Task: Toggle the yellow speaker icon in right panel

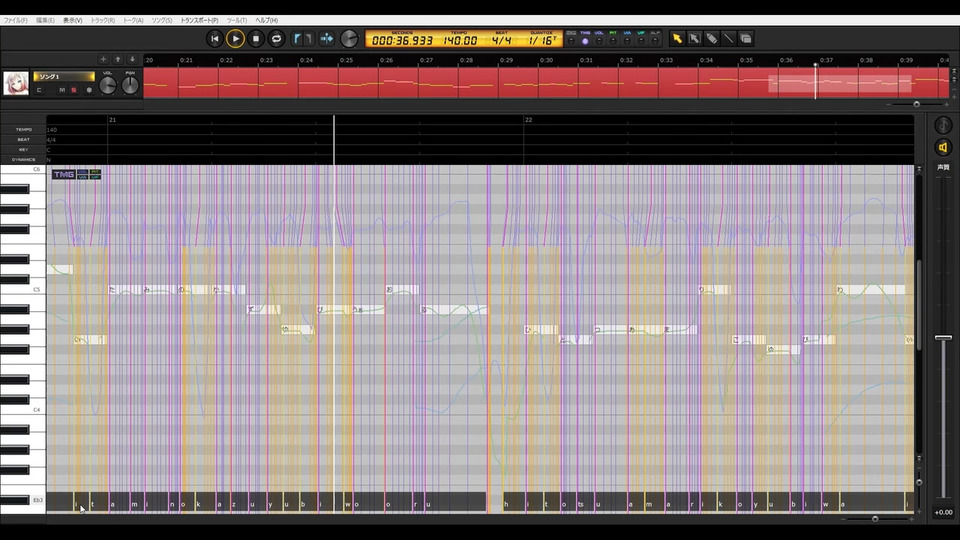Action: 943,148
